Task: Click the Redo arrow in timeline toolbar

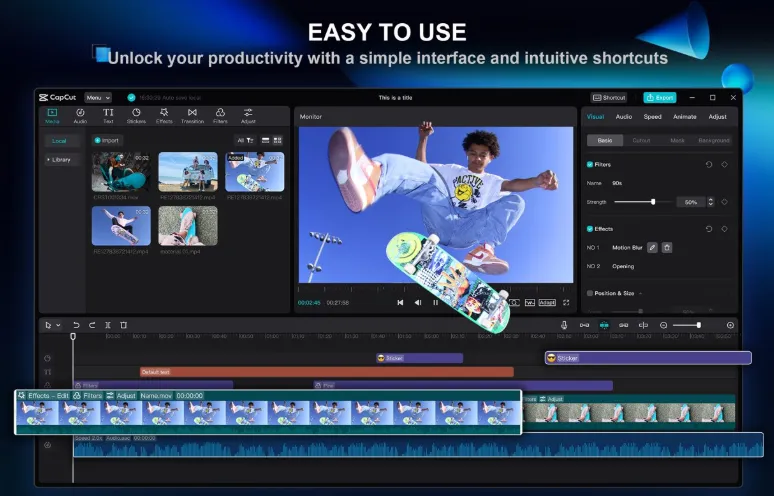Action: [x=92, y=325]
